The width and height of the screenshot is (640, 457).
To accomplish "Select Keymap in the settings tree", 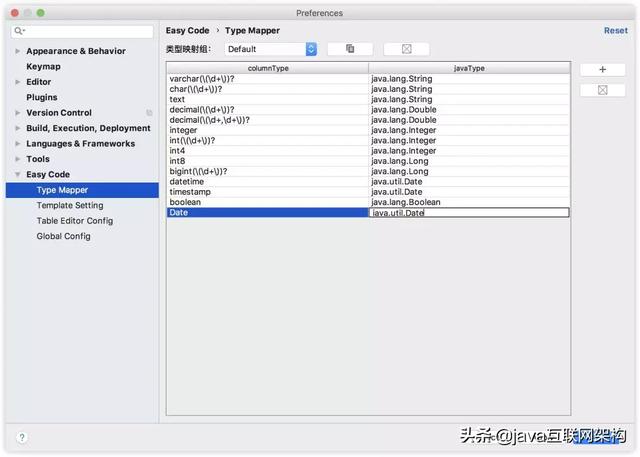I will point(43,67).
